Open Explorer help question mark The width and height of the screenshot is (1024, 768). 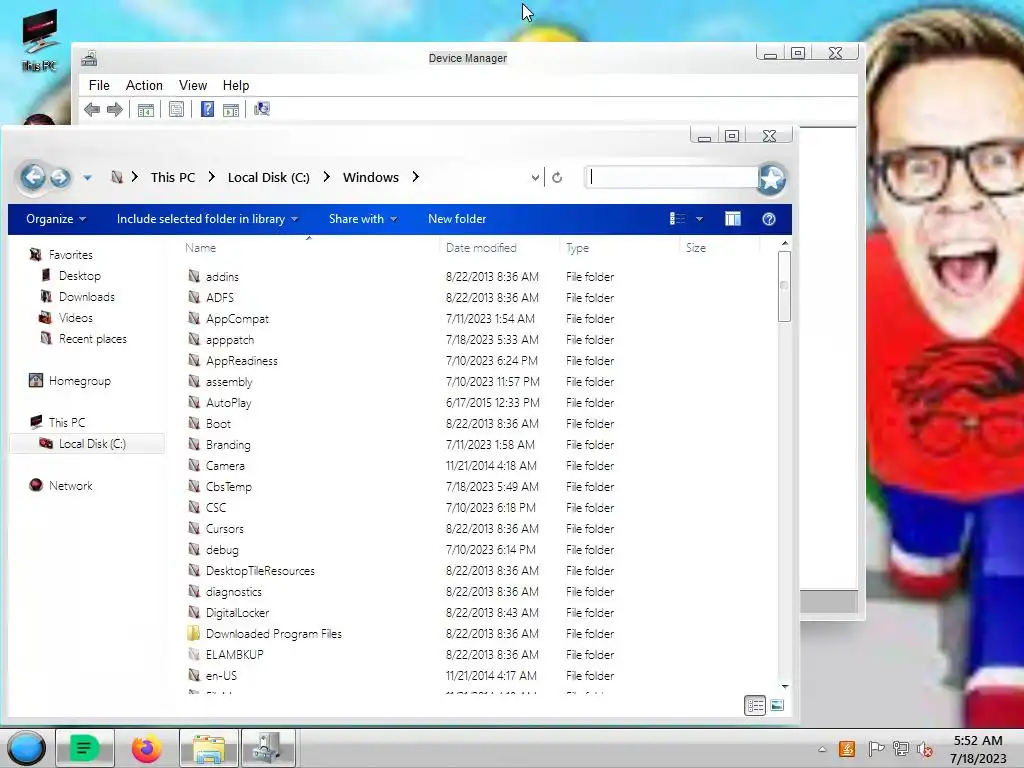769,219
